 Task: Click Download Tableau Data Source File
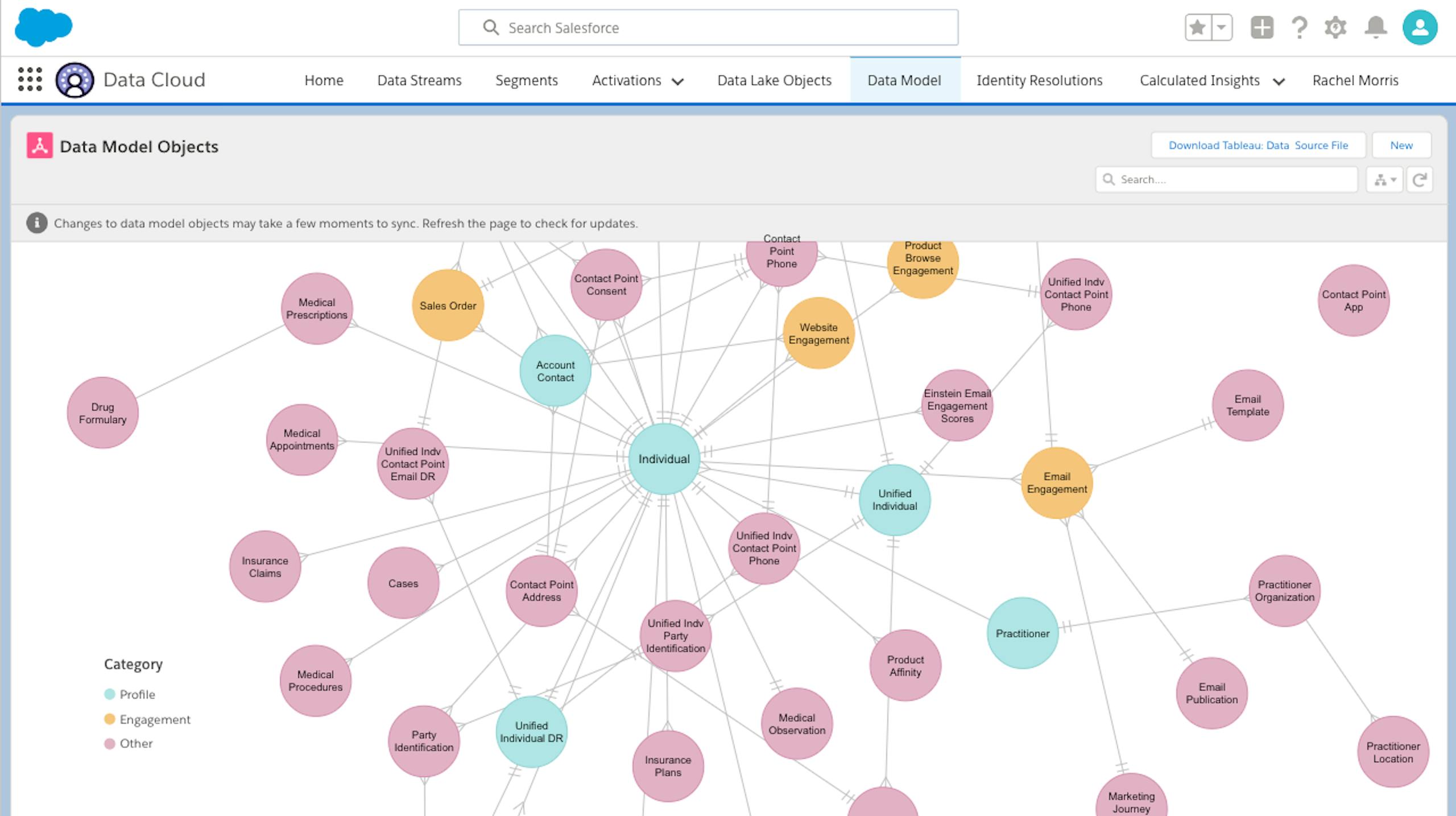point(1258,145)
